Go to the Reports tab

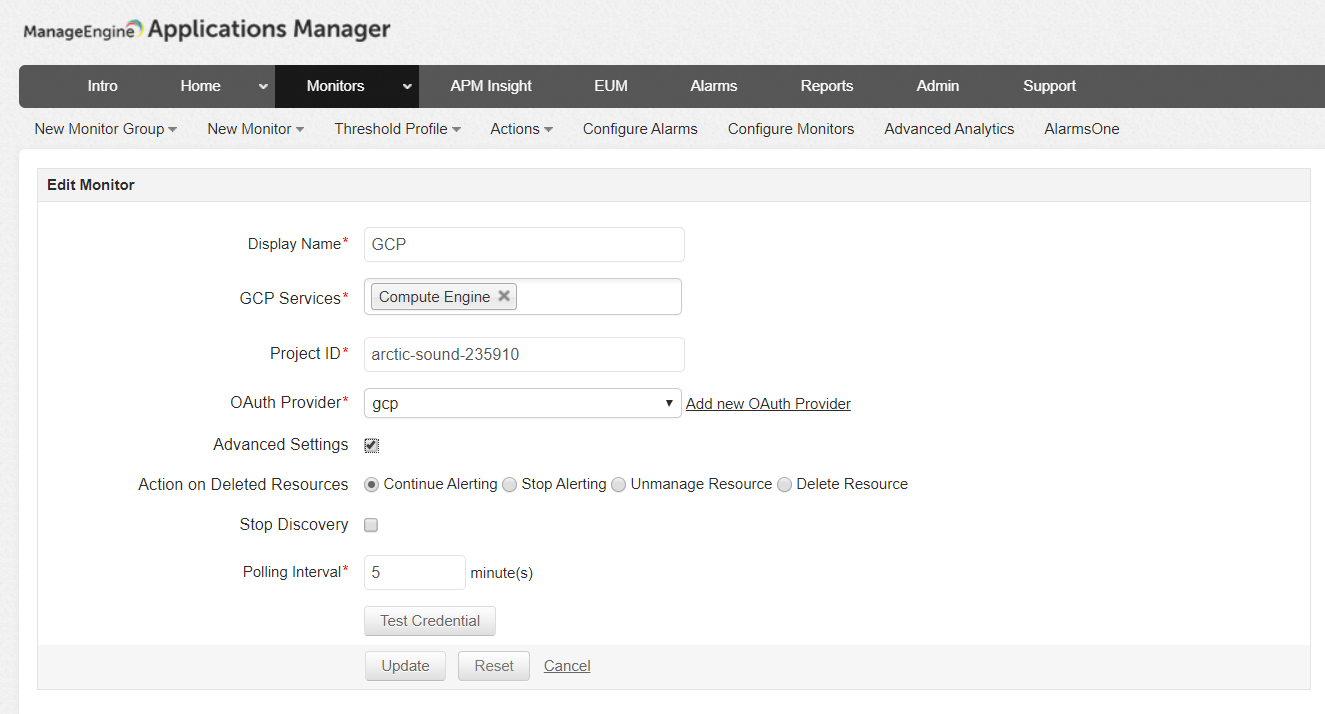pyautogui.click(x=827, y=86)
